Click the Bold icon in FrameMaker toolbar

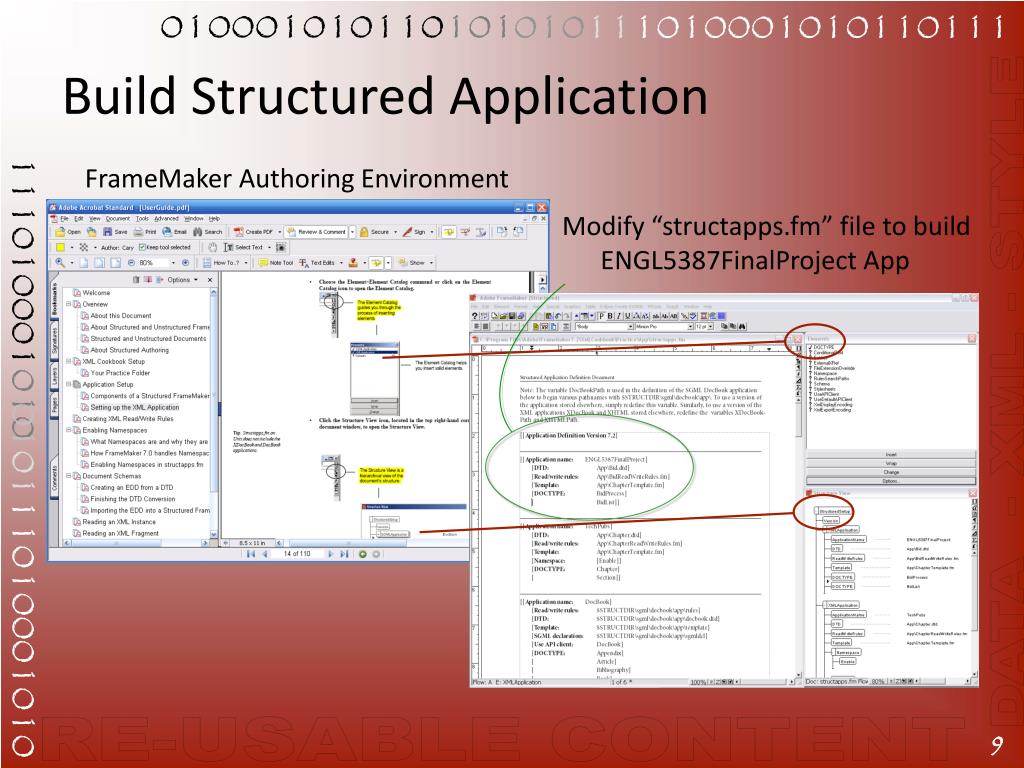click(x=610, y=316)
